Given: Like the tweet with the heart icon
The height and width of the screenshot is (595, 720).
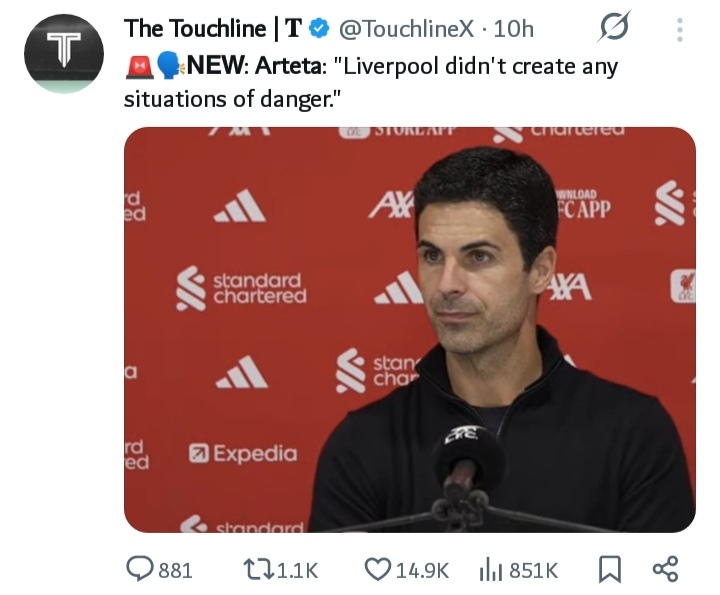Looking at the screenshot, I should click(378, 569).
